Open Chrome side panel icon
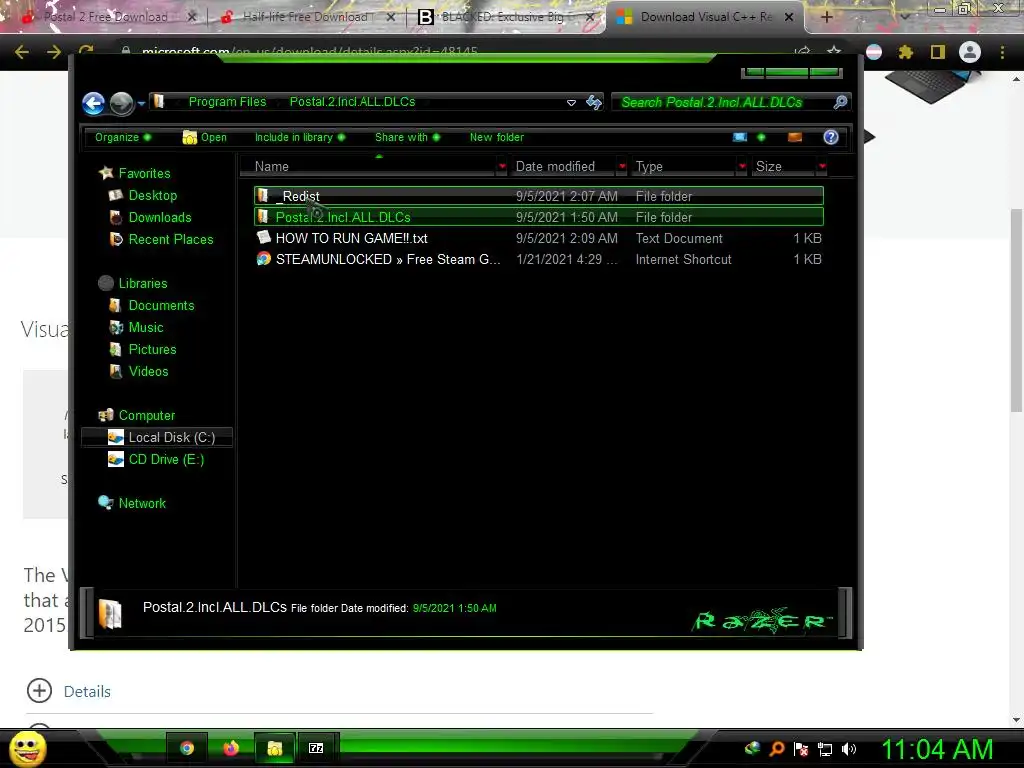This screenshot has height=768, width=1024. (x=938, y=52)
